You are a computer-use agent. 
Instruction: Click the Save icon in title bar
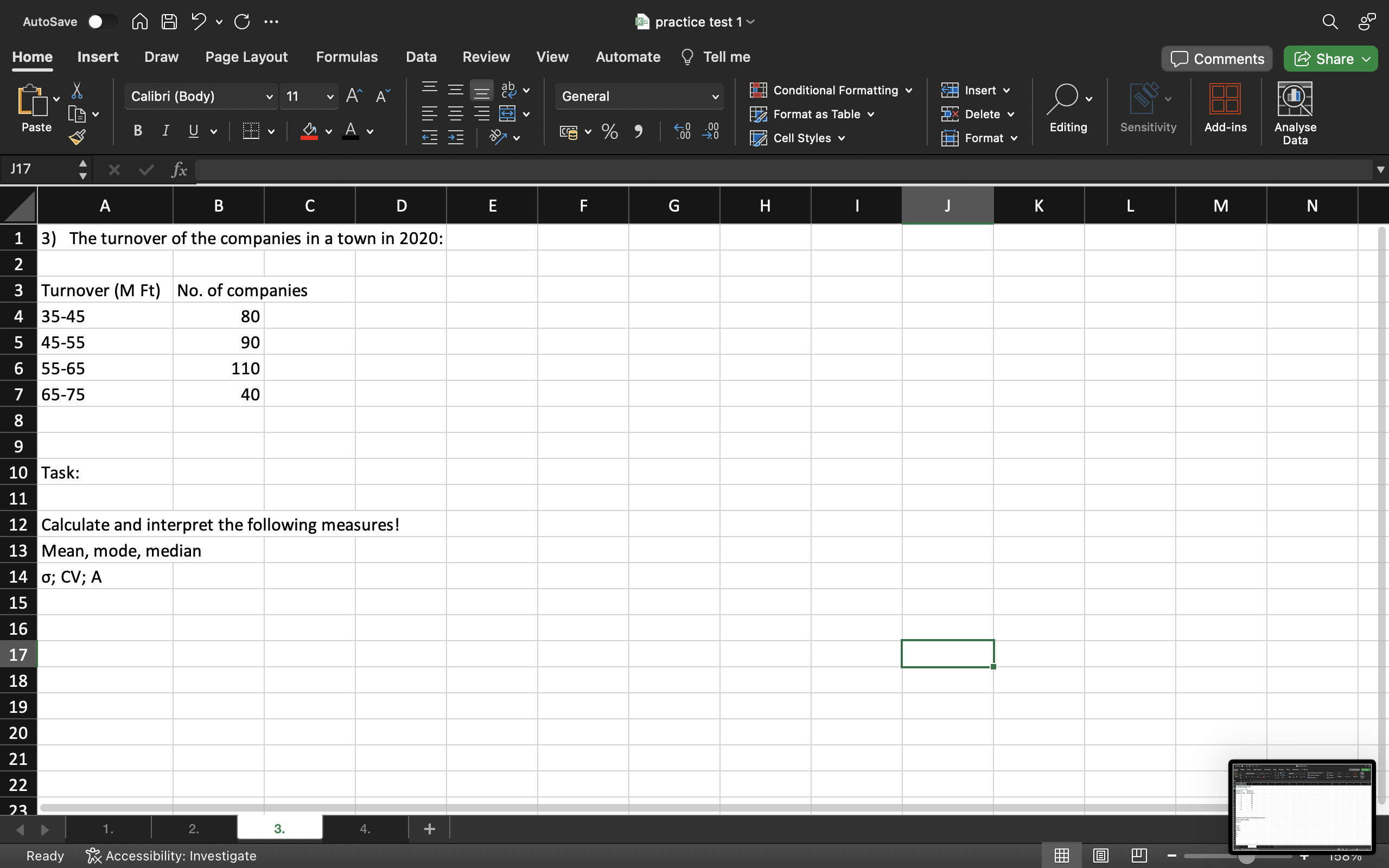(169, 22)
